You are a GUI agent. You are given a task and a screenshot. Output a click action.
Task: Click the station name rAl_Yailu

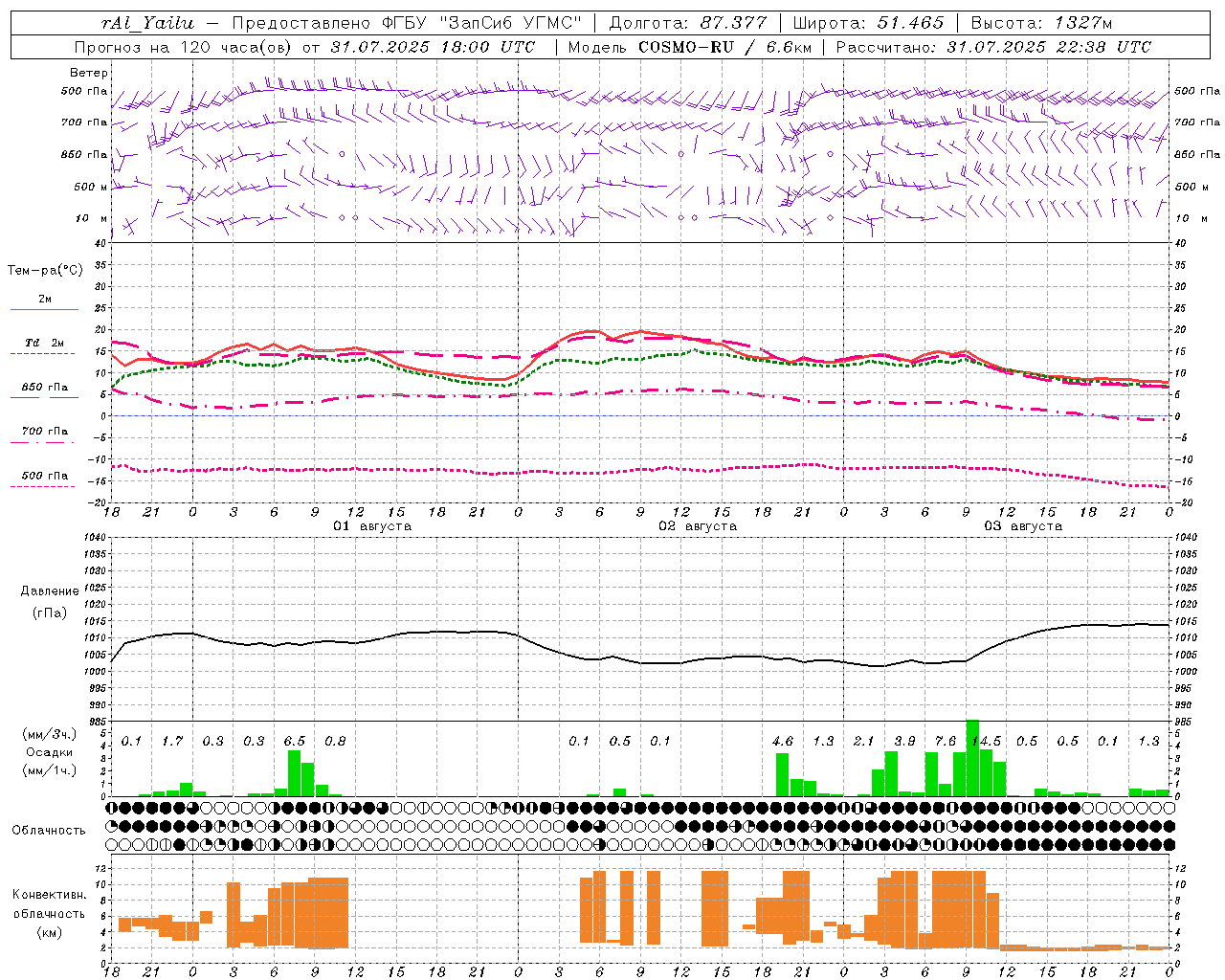(x=147, y=23)
